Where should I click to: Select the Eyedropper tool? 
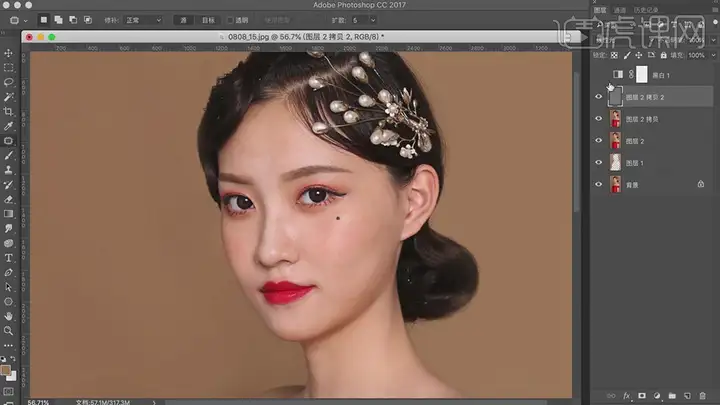coord(8,126)
